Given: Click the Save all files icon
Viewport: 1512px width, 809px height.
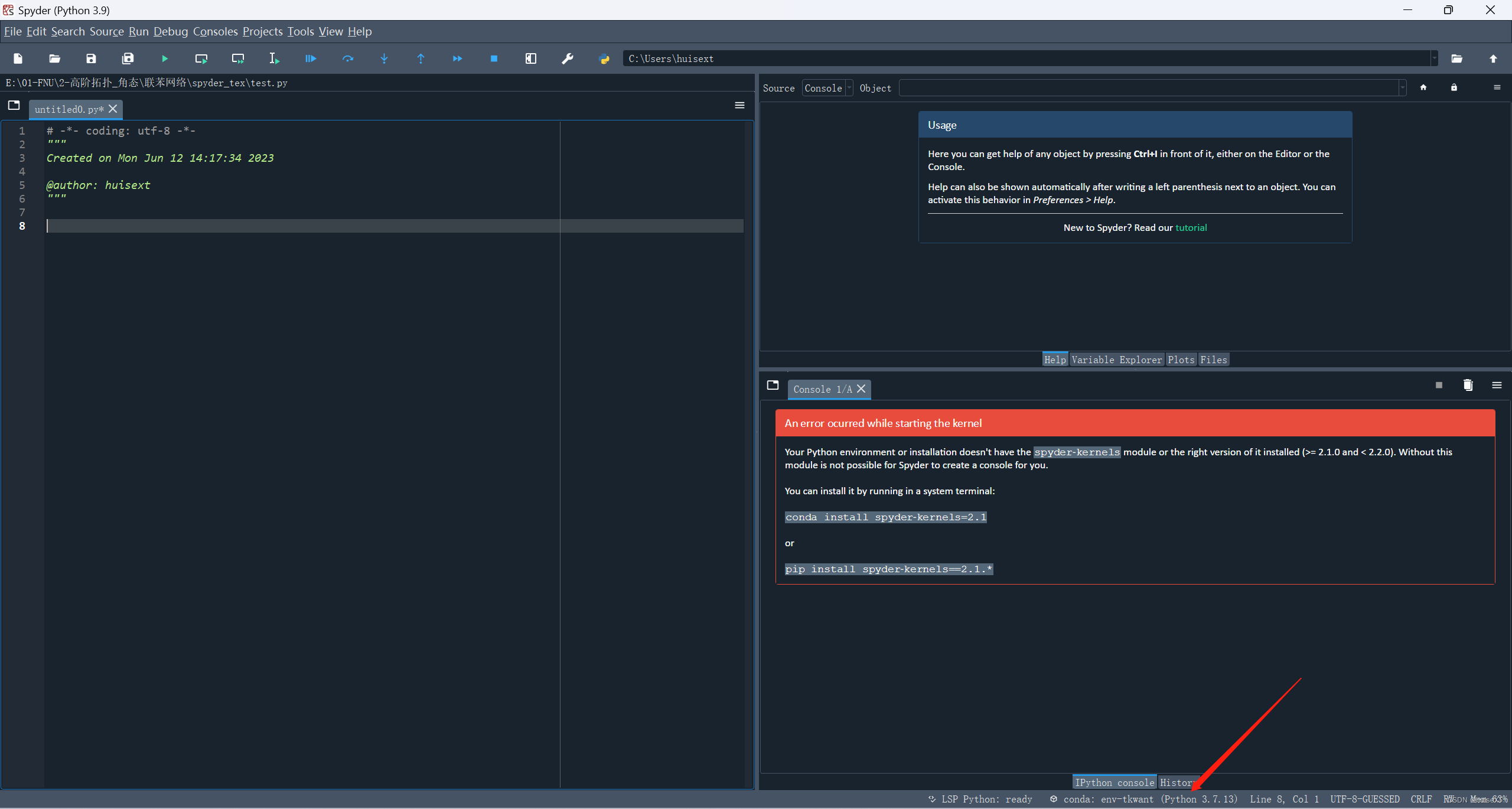Looking at the screenshot, I should [128, 58].
